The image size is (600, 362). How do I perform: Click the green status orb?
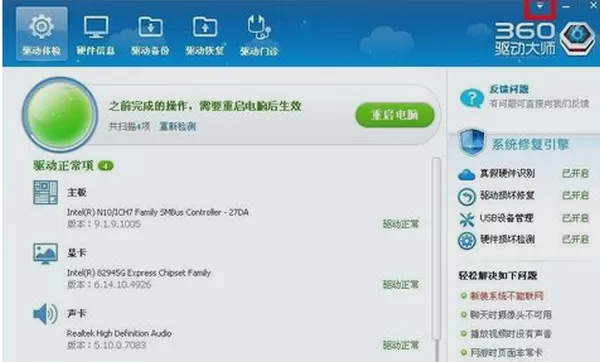coord(60,114)
